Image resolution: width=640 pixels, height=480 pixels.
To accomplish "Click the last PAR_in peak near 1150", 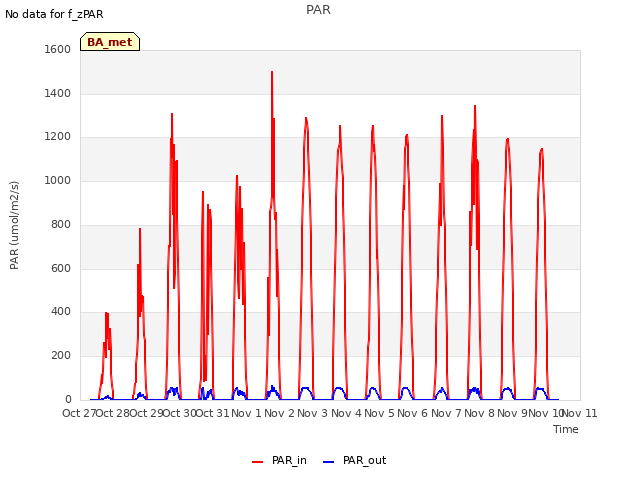I will point(542,150).
